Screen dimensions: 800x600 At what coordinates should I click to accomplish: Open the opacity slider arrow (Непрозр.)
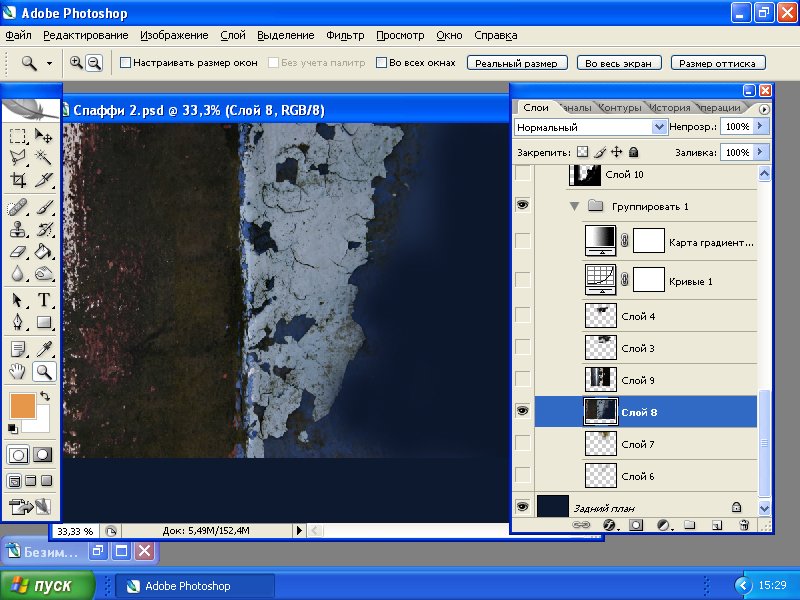pyautogui.click(x=761, y=127)
